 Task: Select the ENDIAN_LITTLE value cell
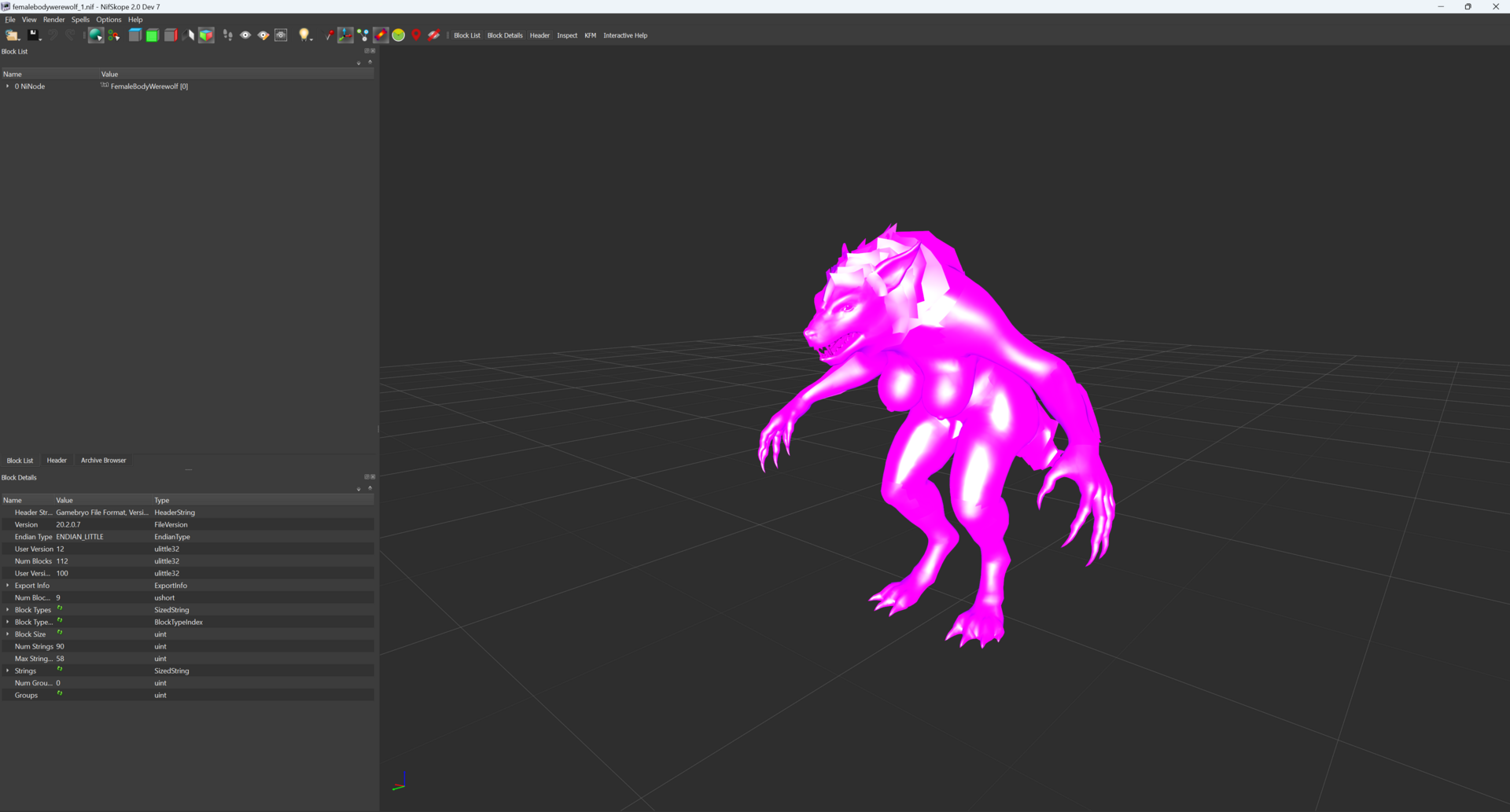click(103, 537)
